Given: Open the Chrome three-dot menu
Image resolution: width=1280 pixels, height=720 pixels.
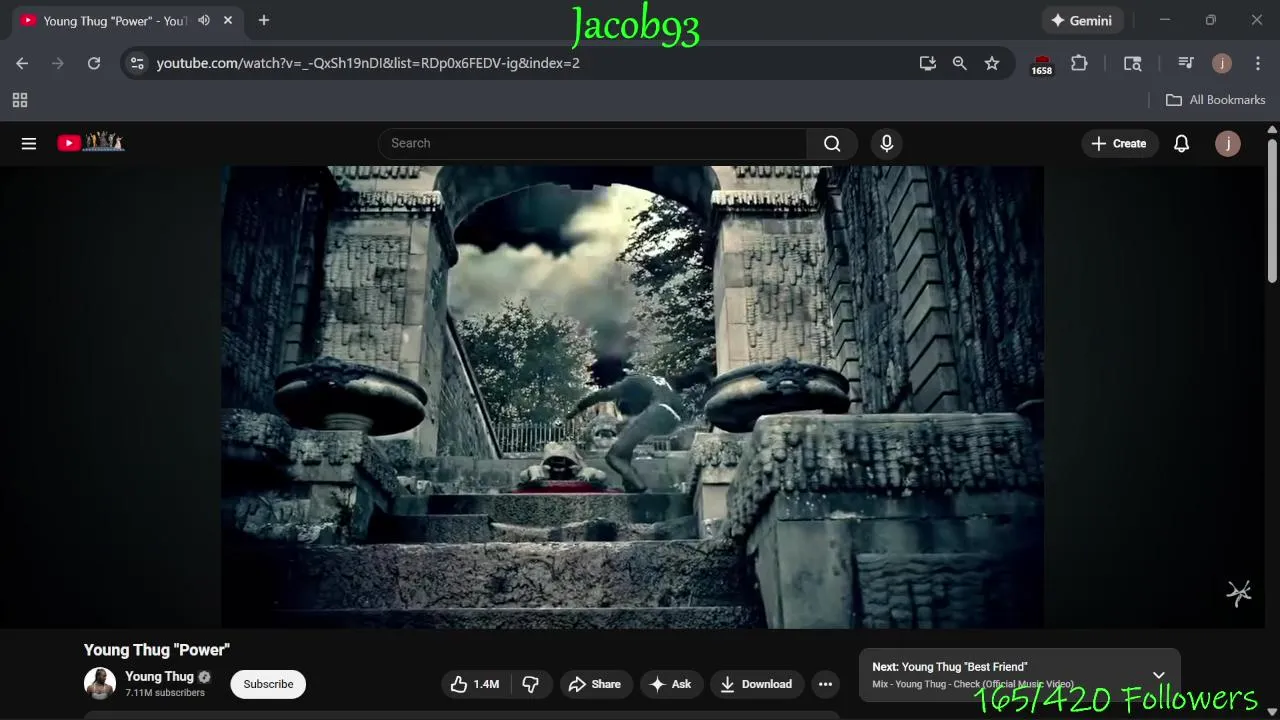Looking at the screenshot, I should click(1256, 63).
